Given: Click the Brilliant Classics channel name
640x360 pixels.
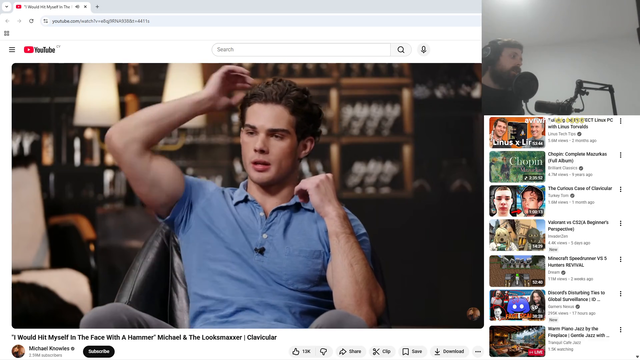Looking at the screenshot, I should pos(562,168).
